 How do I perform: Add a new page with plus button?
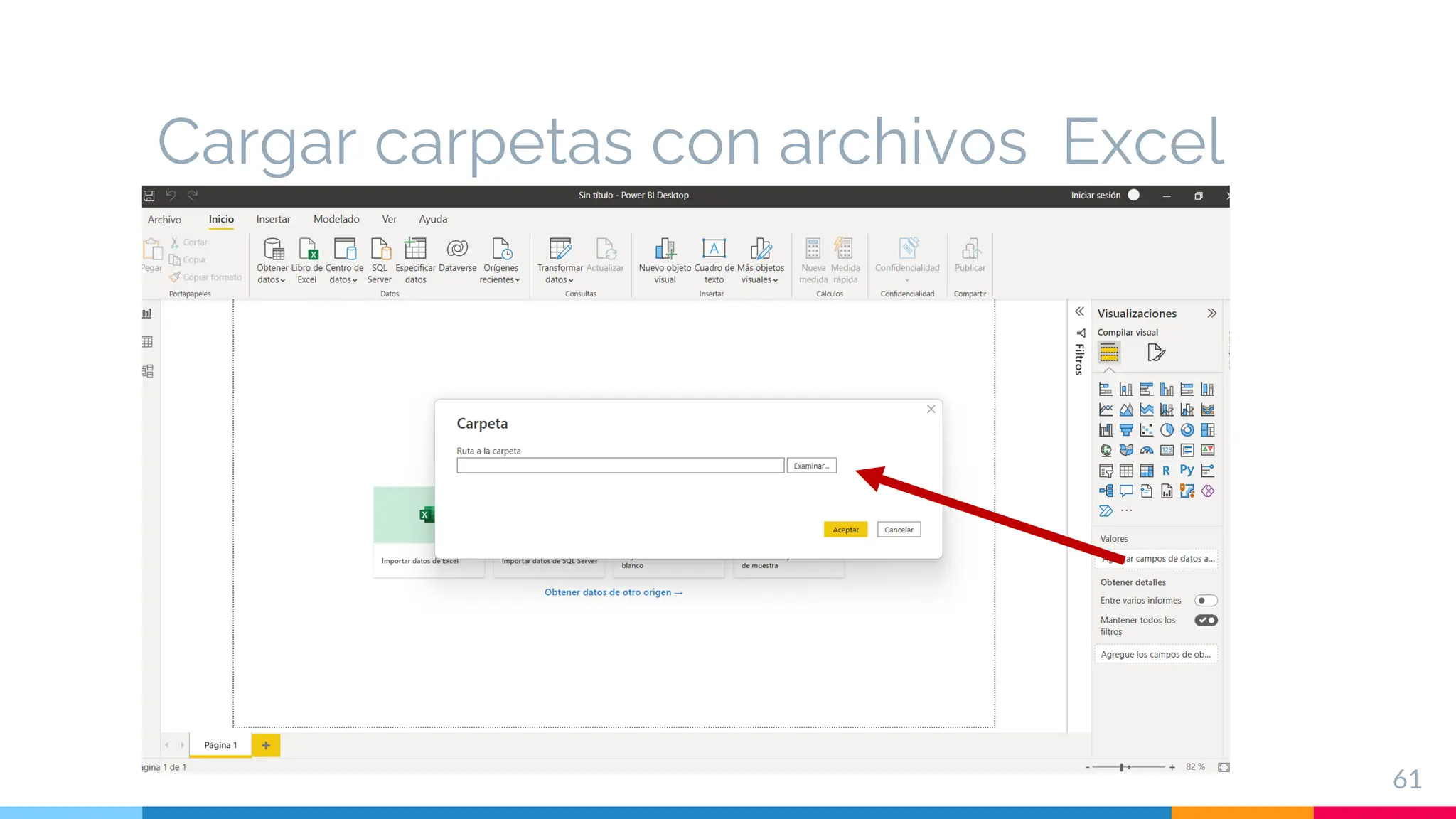click(266, 745)
